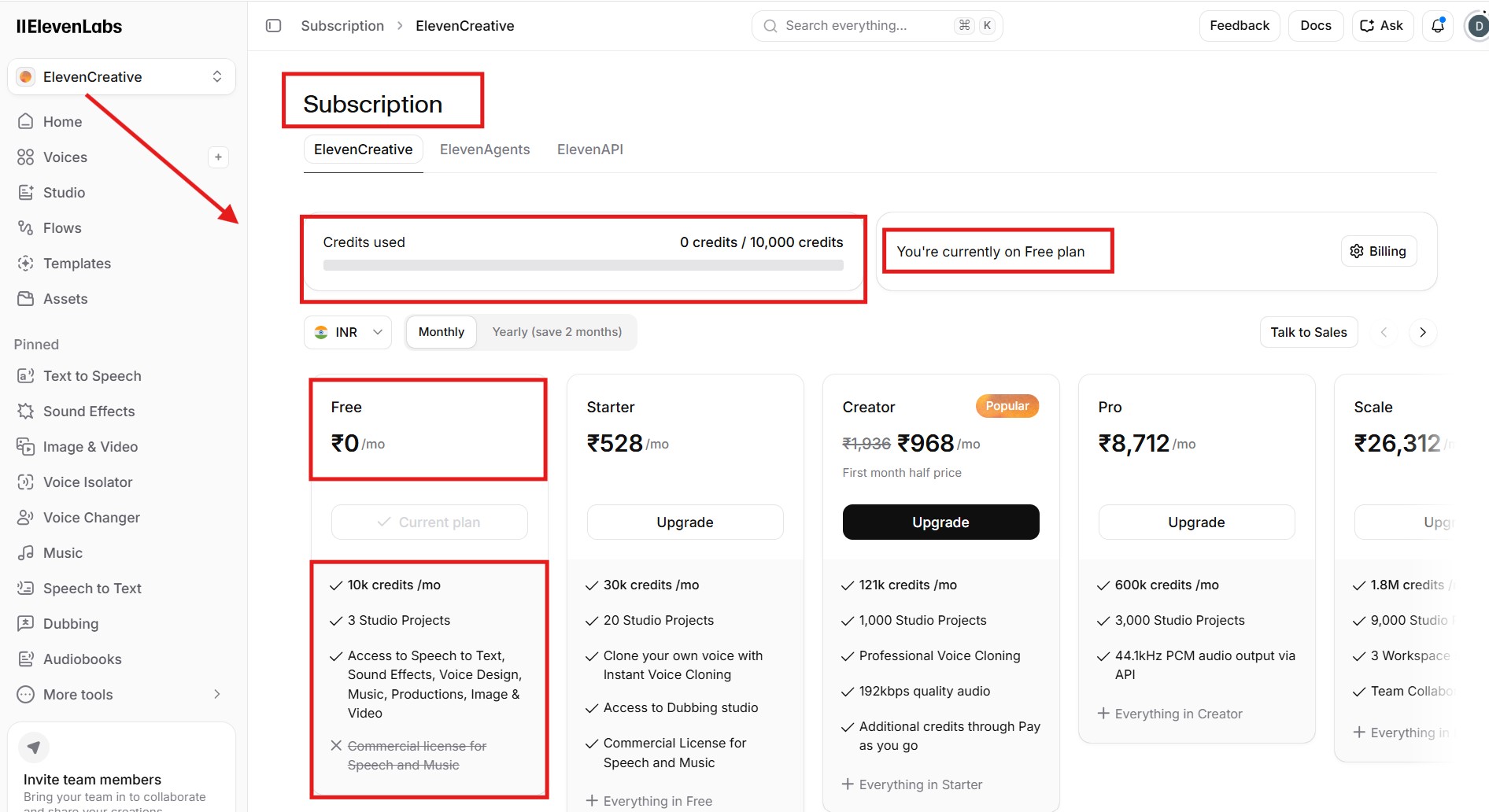Image resolution: width=1489 pixels, height=812 pixels.
Task: Upgrade to the Starter plan
Action: click(x=685, y=522)
